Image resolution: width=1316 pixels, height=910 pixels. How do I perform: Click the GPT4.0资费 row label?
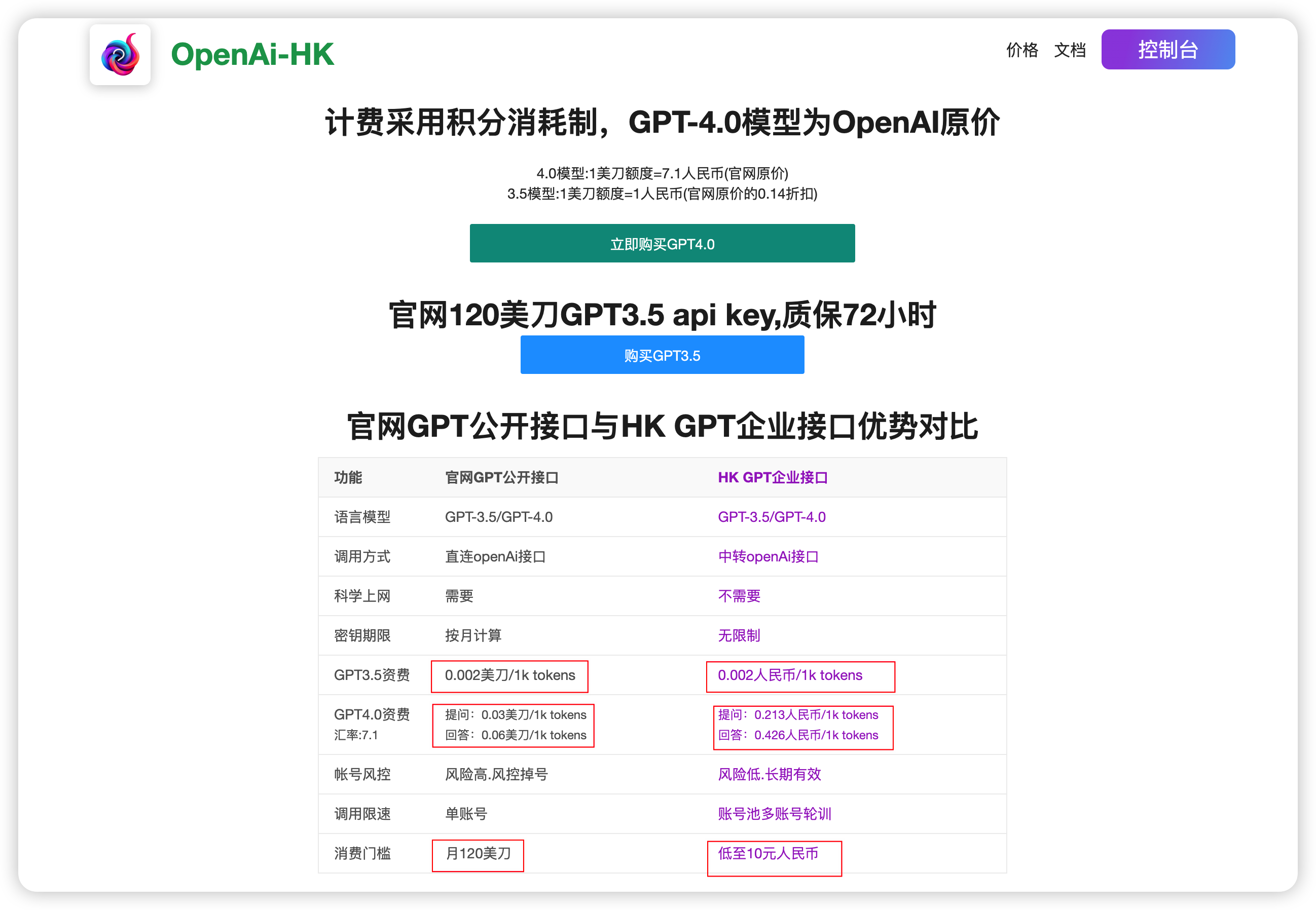pos(372,714)
